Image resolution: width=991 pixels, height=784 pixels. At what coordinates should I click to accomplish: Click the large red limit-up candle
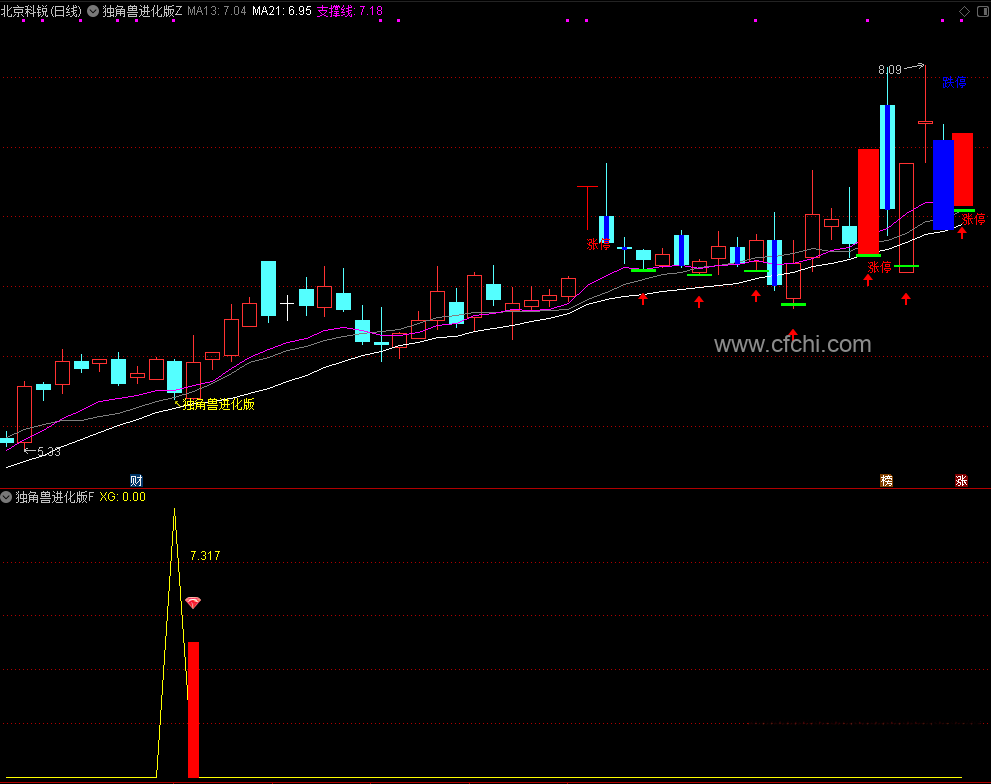tap(868, 202)
